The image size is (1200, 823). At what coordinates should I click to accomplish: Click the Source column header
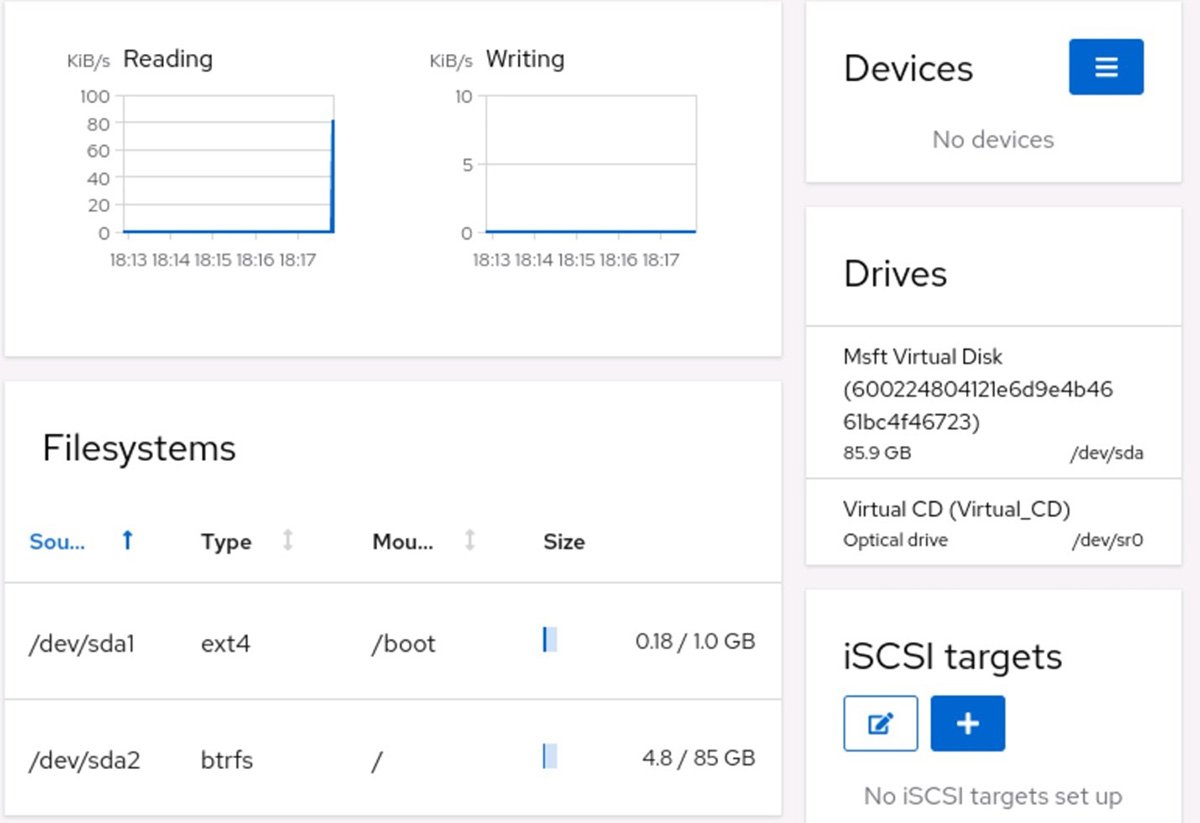pyautogui.click(x=55, y=541)
